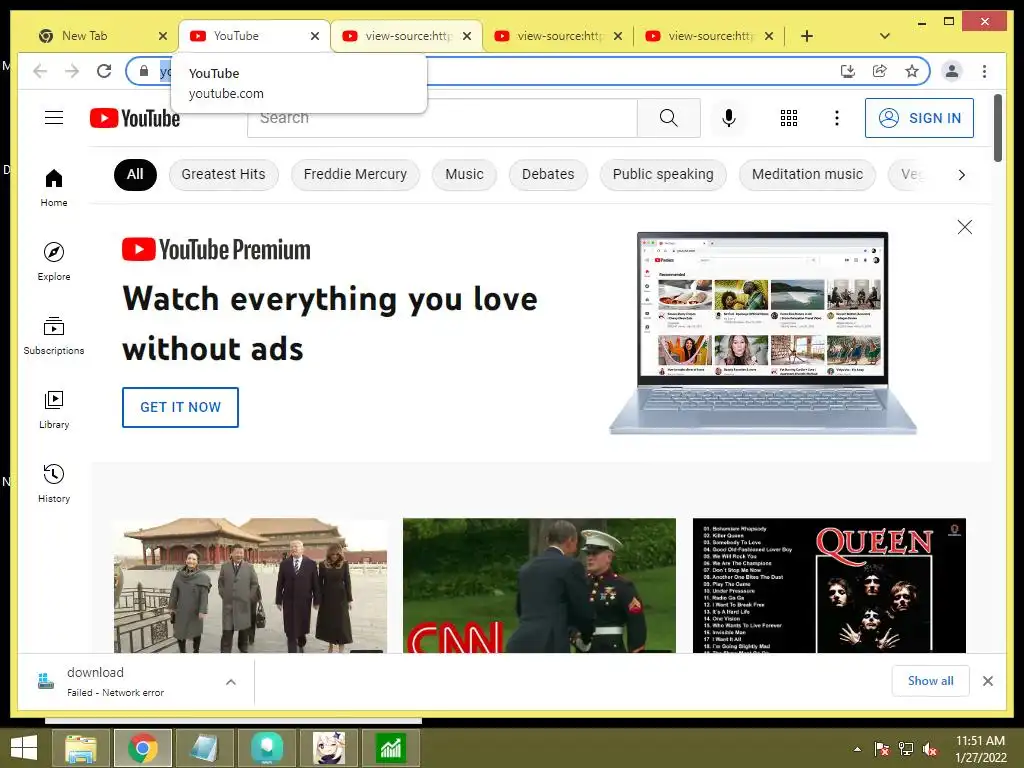Bookmark this page with star icon
1024x768 pixels.
(x=912, y=71)
